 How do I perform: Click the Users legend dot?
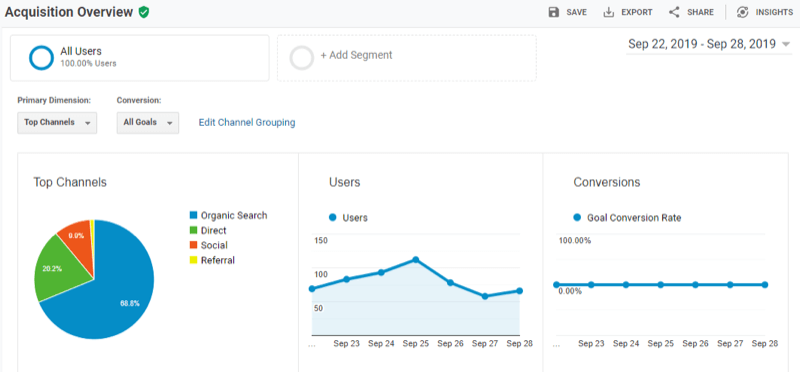pos(333,217)
